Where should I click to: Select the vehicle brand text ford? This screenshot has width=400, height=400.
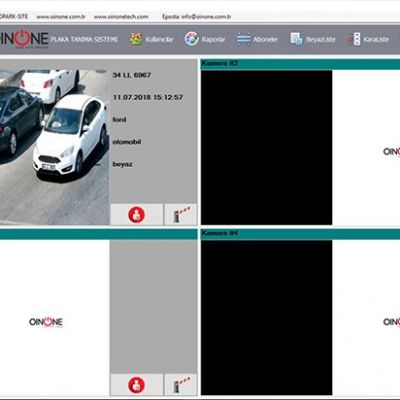[x=119, y=120]
